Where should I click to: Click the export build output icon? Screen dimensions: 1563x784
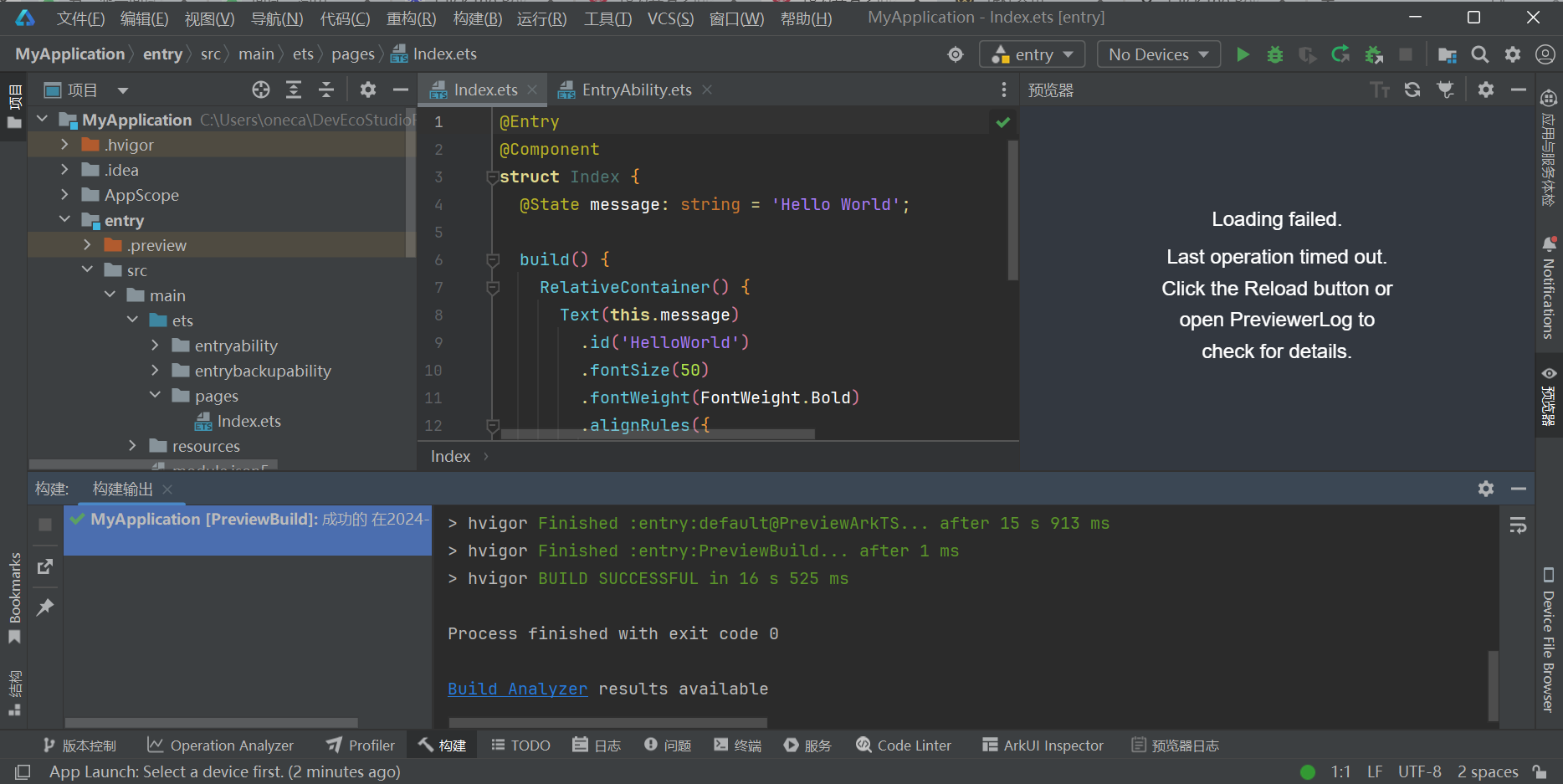tap(45, 566)
